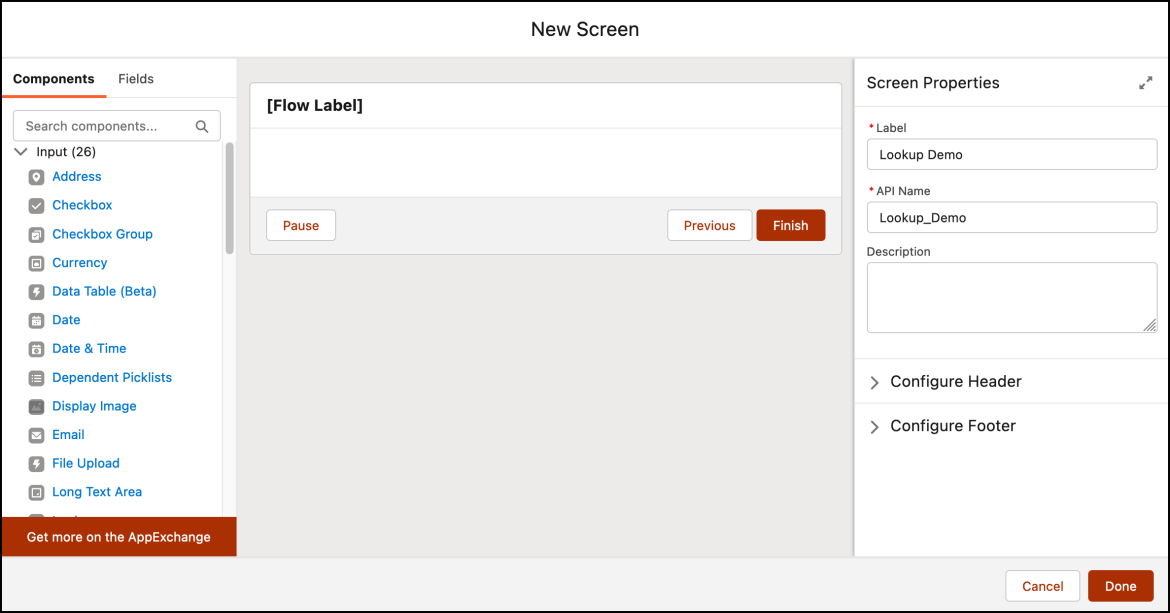The image size is (1170, 613).
Task: Click inside the Label input field
Action: coord(1011,154)
